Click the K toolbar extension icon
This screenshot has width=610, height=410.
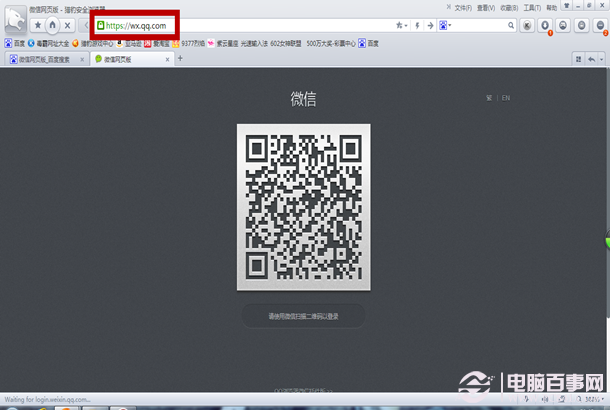(527, 26)
